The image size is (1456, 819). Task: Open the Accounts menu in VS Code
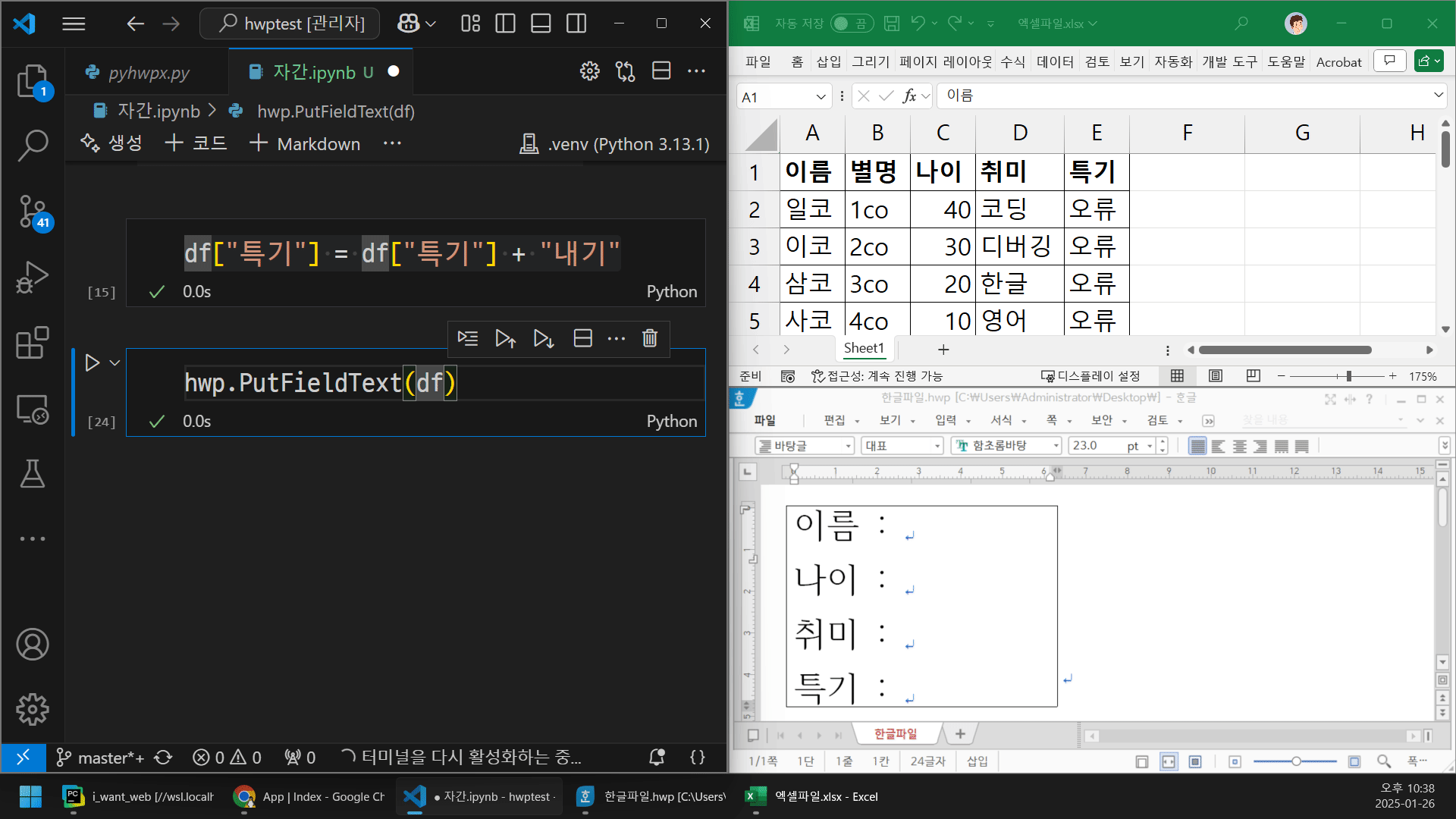click(33, 645)
